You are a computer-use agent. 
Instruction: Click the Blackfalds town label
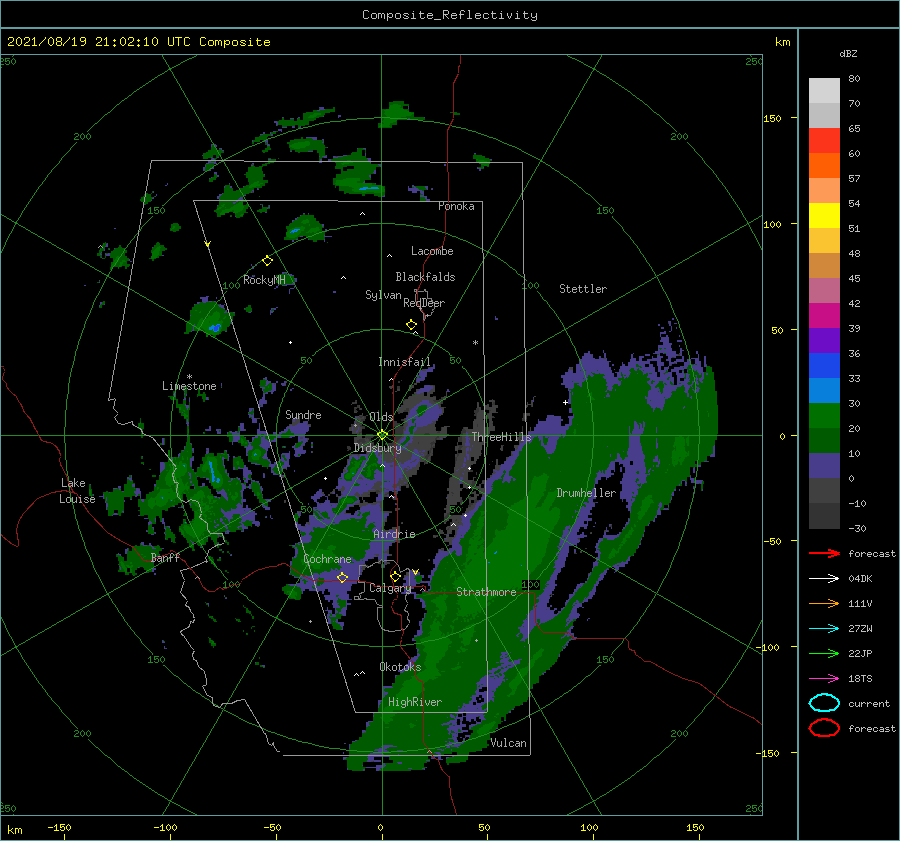[425, 277]
